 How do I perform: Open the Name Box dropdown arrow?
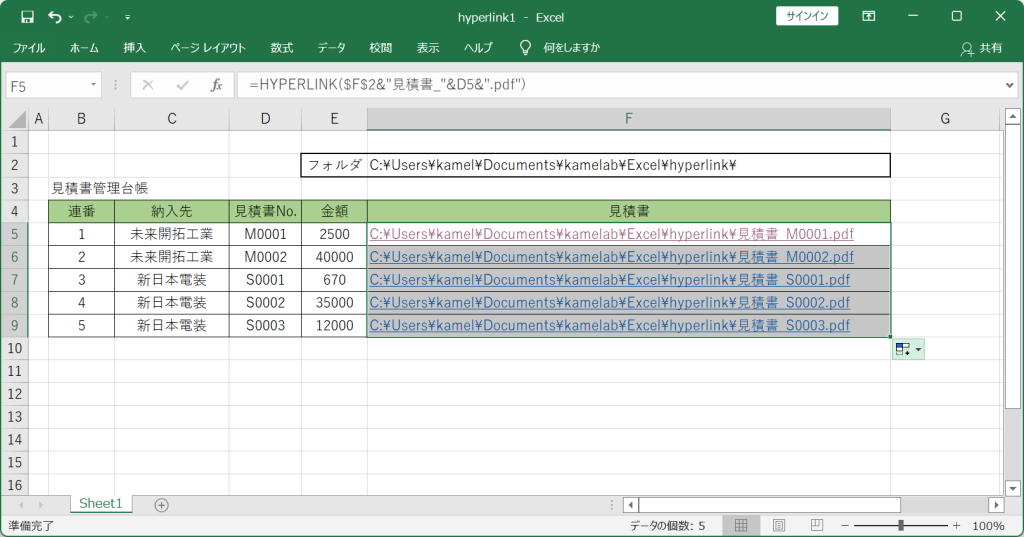point(93,86)
